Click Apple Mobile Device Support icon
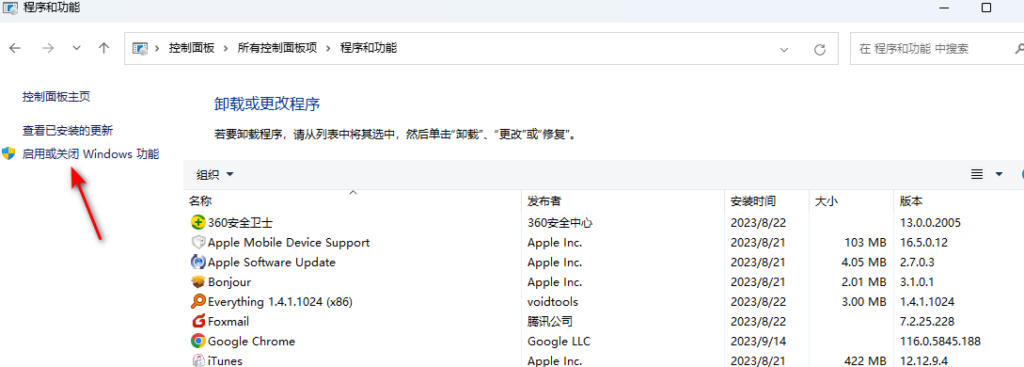Image resolution: width=1024 pixels, height=367 pixels. click(198, 242)
